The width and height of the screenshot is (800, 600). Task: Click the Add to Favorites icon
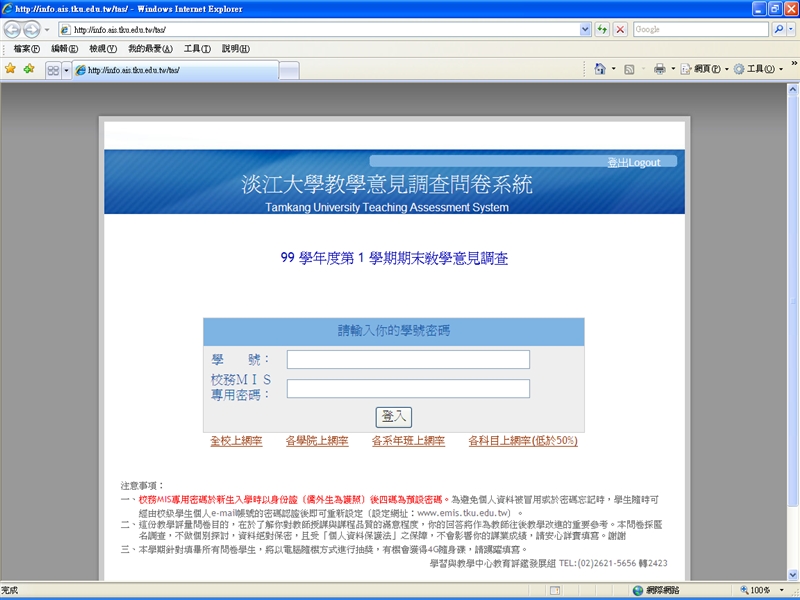(28, 69)
